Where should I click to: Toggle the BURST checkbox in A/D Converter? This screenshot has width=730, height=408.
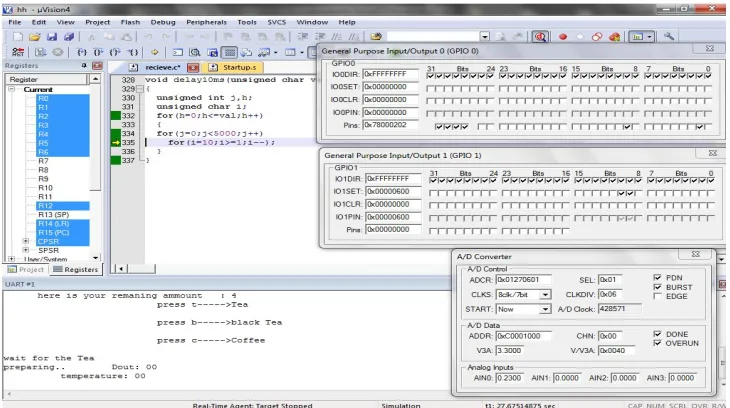[657, 287]
